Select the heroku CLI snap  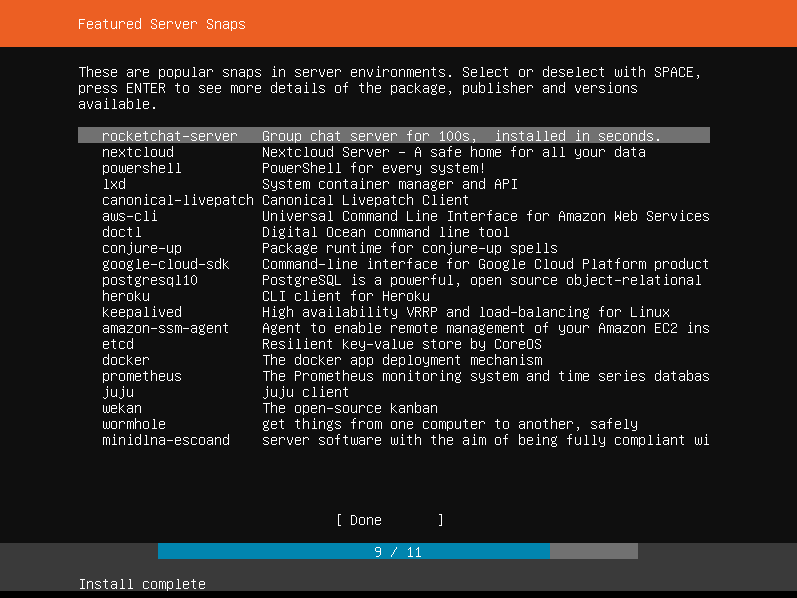394,296
